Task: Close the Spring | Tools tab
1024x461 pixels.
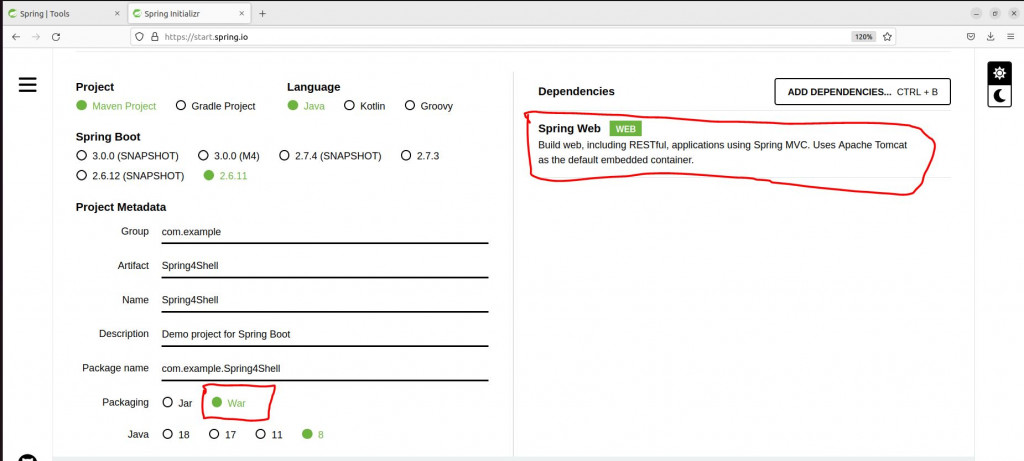Action: 117,13
